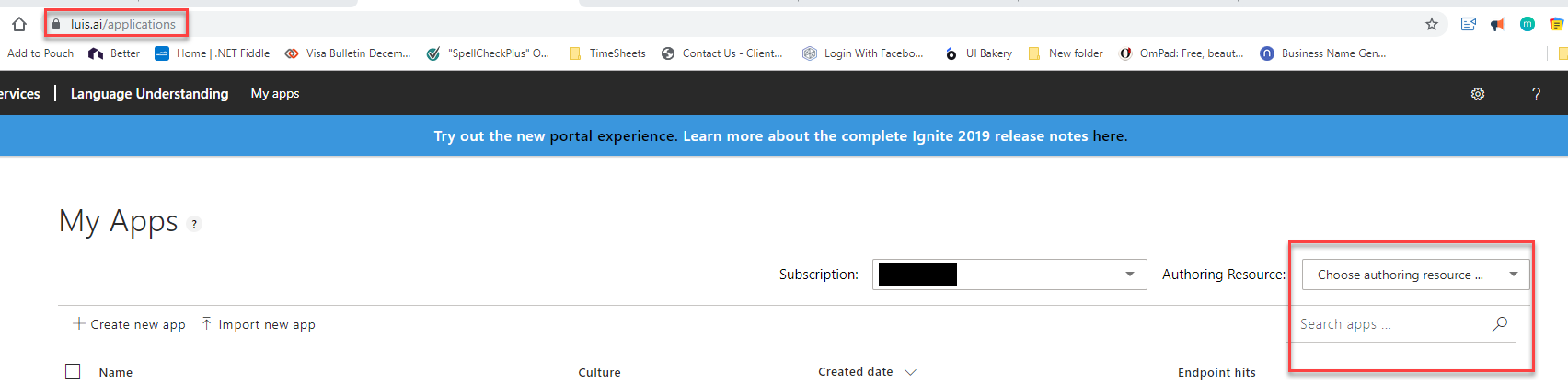Click the search magnifier icon

(x=1500, y=323)
